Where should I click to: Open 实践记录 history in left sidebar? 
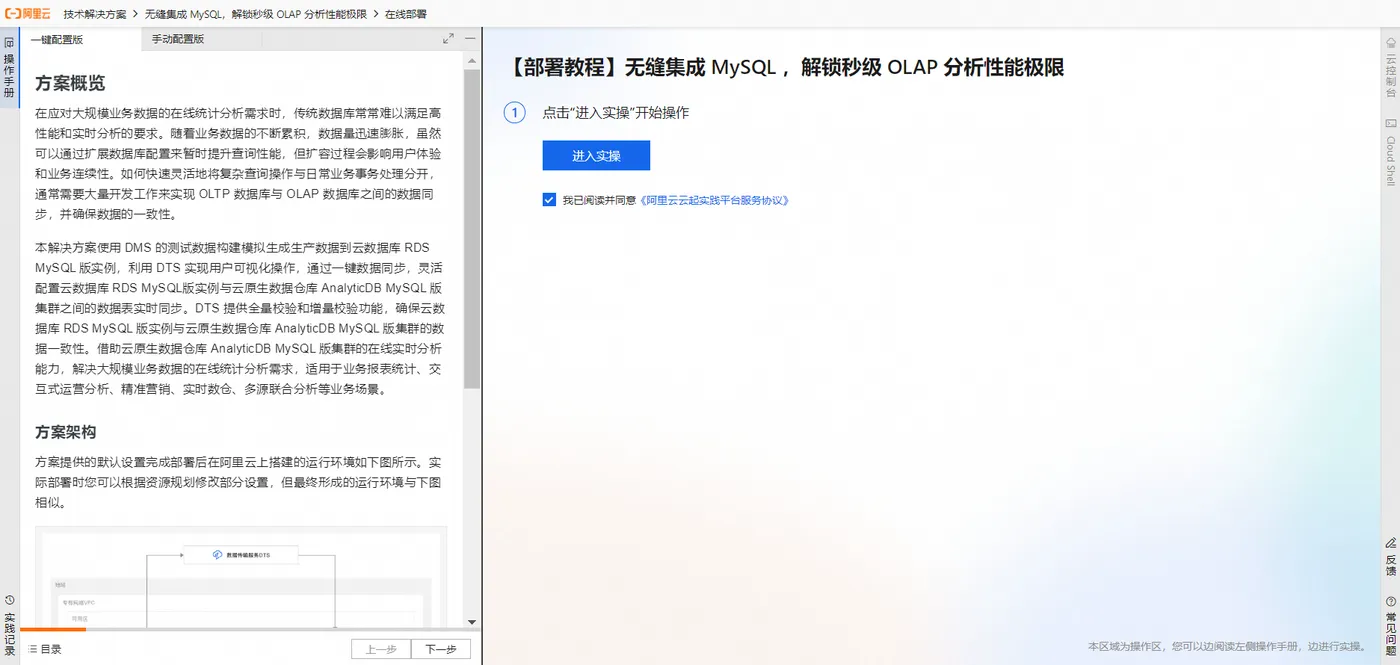click(x=9, y=626)
